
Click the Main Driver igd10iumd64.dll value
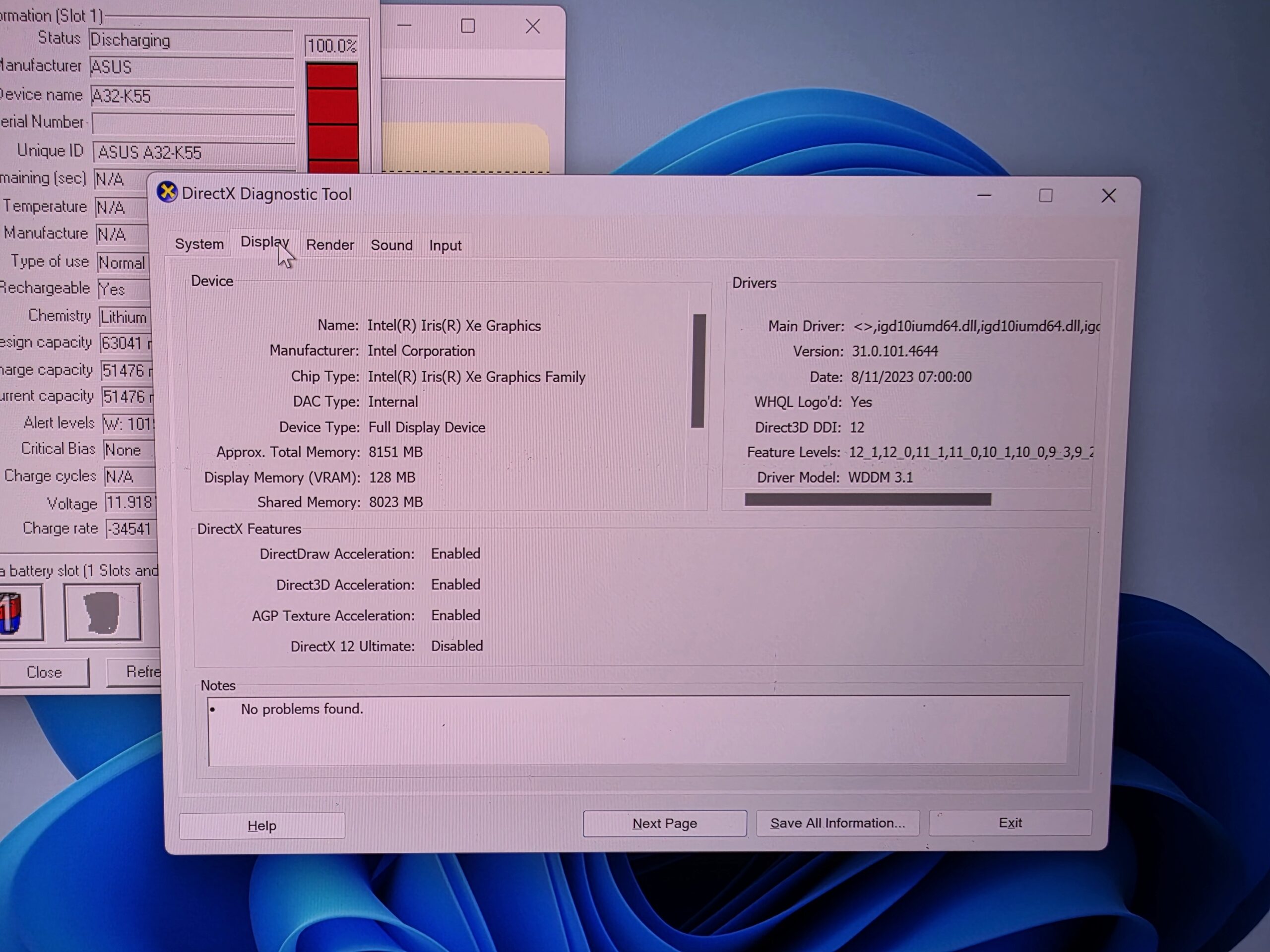coord(976,326)
